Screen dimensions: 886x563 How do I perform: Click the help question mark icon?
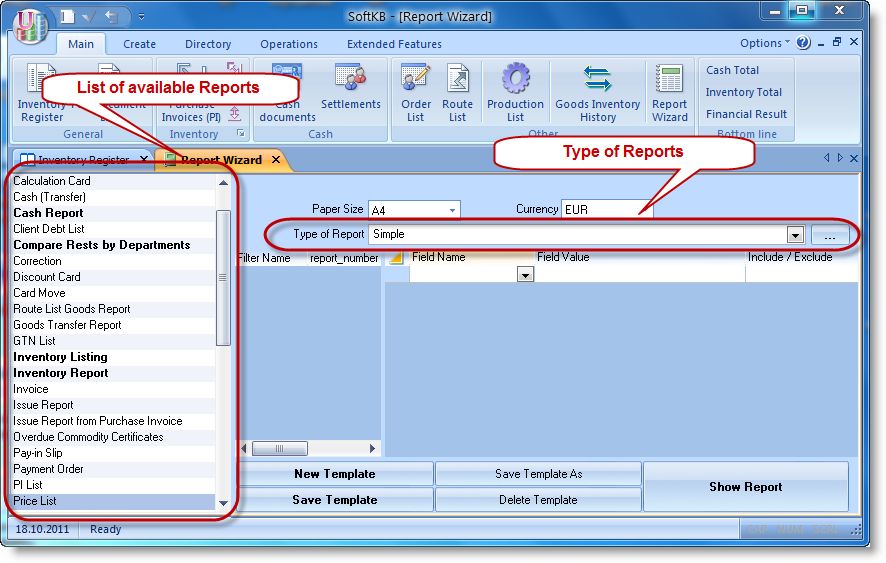(803, 42)
